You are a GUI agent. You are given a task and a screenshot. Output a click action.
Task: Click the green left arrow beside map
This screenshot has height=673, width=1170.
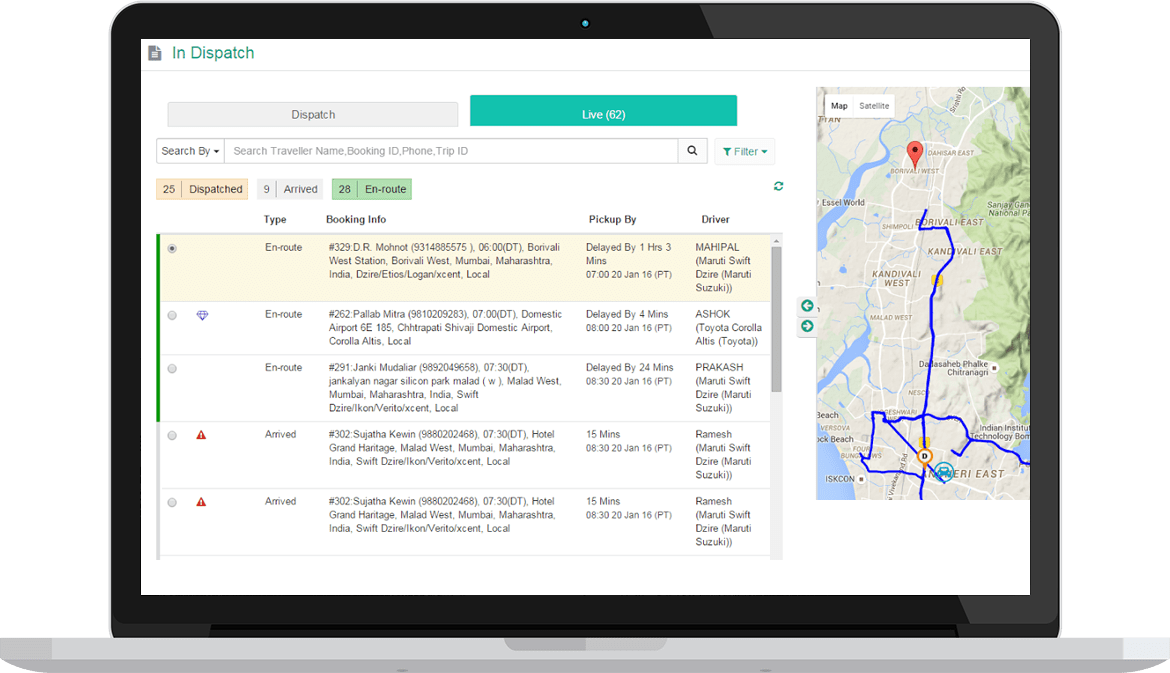point(807,306)
